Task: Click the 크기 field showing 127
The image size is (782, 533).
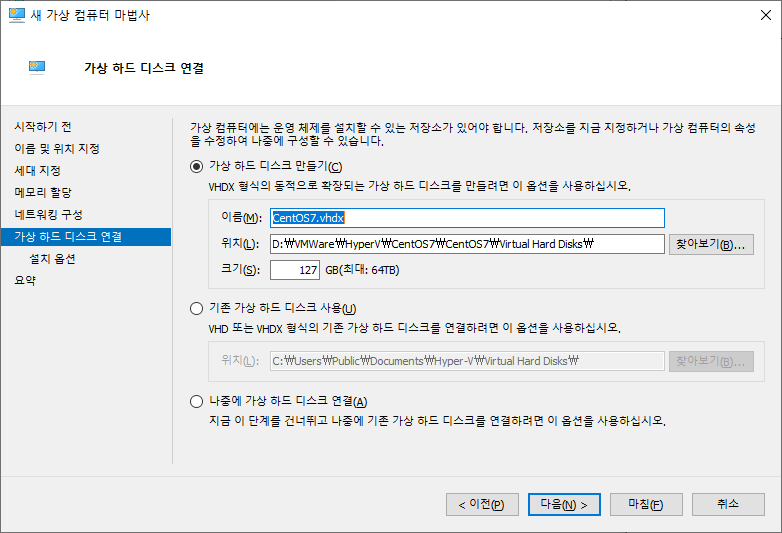Action: click(x=295, y=270)
